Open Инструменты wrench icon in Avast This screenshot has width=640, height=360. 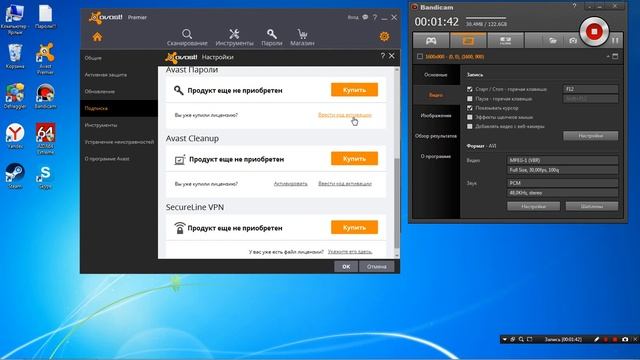tap(234, 34)
